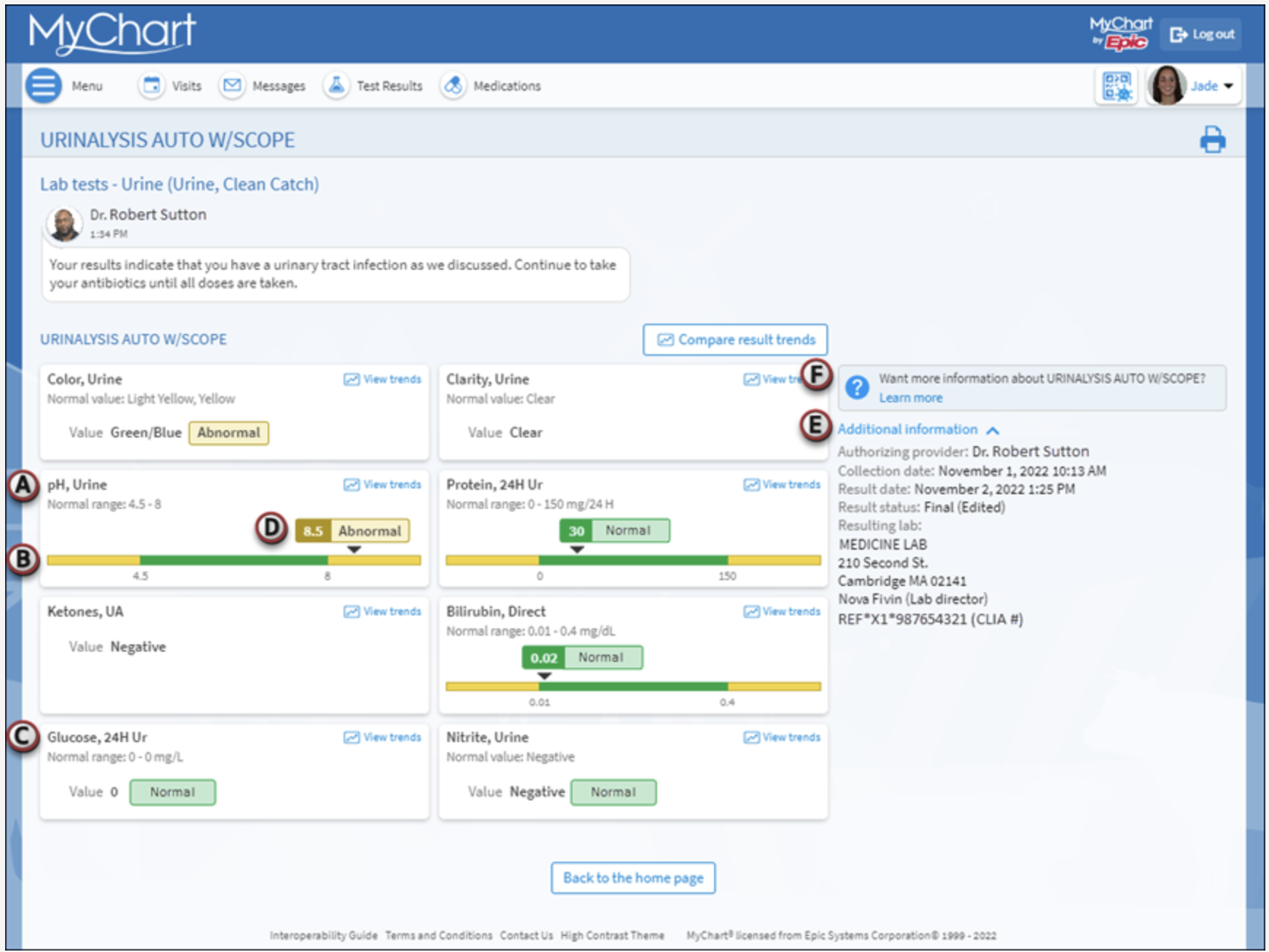Open the QR code scanner icon
The width and height of the screenshot is (1269, 952).
[x=1115, y=85]
